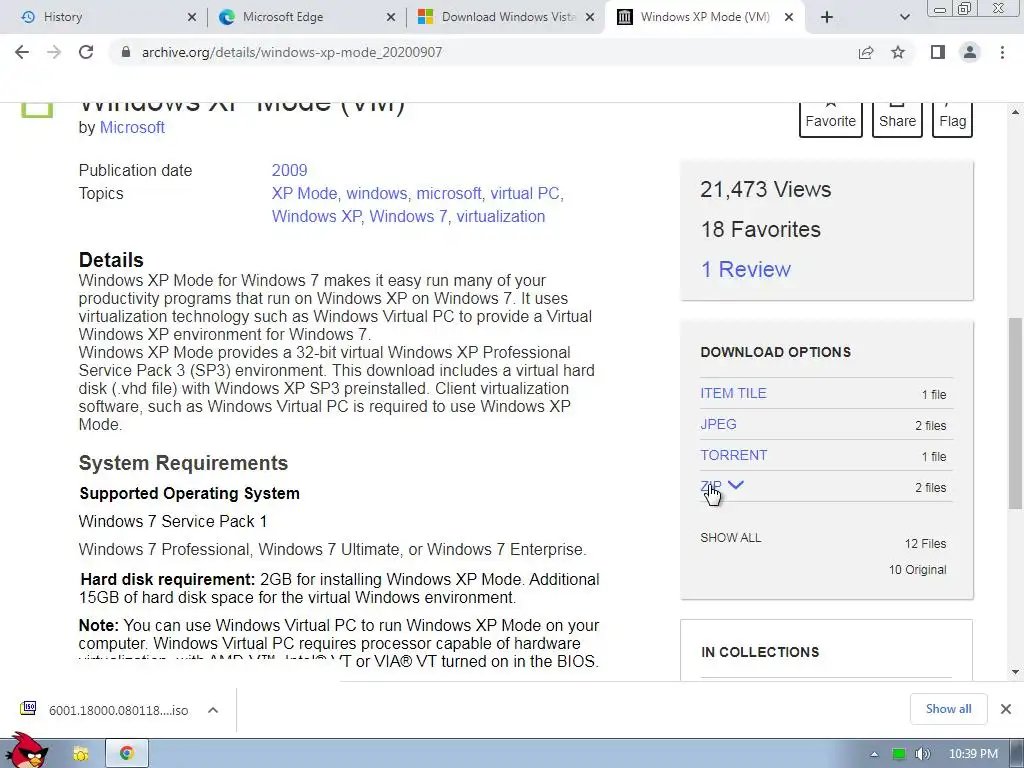Close the downloads bar
Viewport: 1024px width, 768px height.
click(1006, 709)
